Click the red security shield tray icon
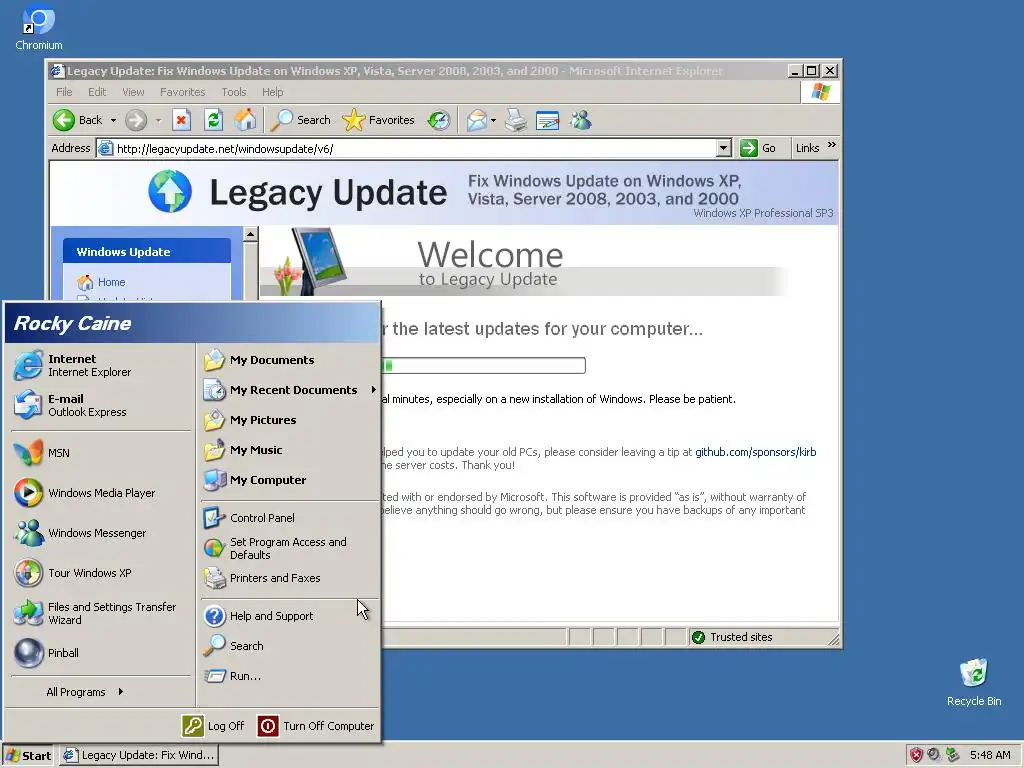 click(x=916, y=755)
